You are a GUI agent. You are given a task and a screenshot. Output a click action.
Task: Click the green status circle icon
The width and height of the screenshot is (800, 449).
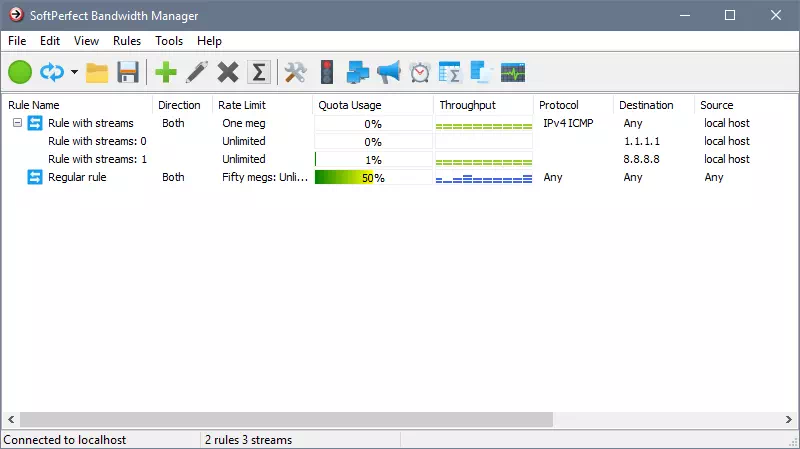20,72
